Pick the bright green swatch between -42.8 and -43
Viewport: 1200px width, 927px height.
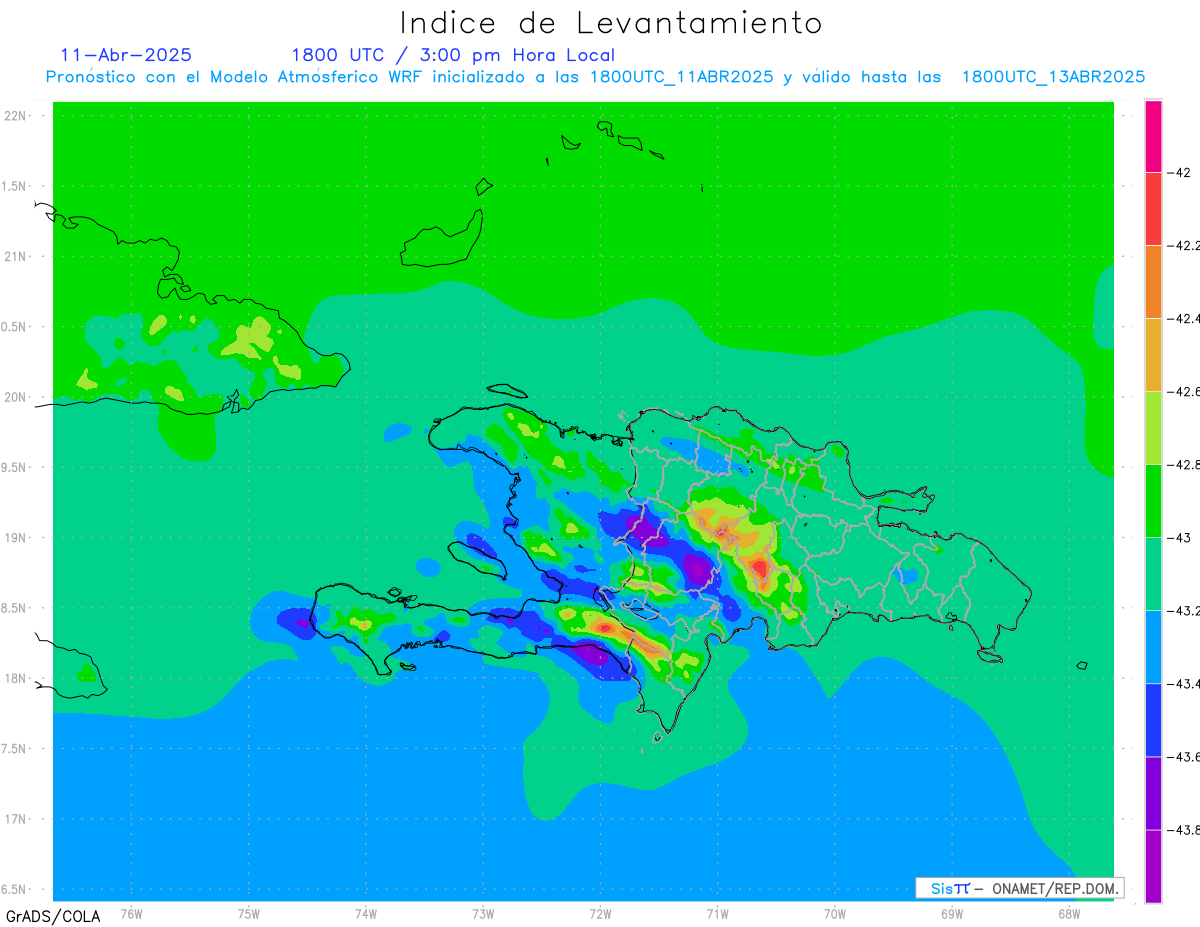(1153, 500)
